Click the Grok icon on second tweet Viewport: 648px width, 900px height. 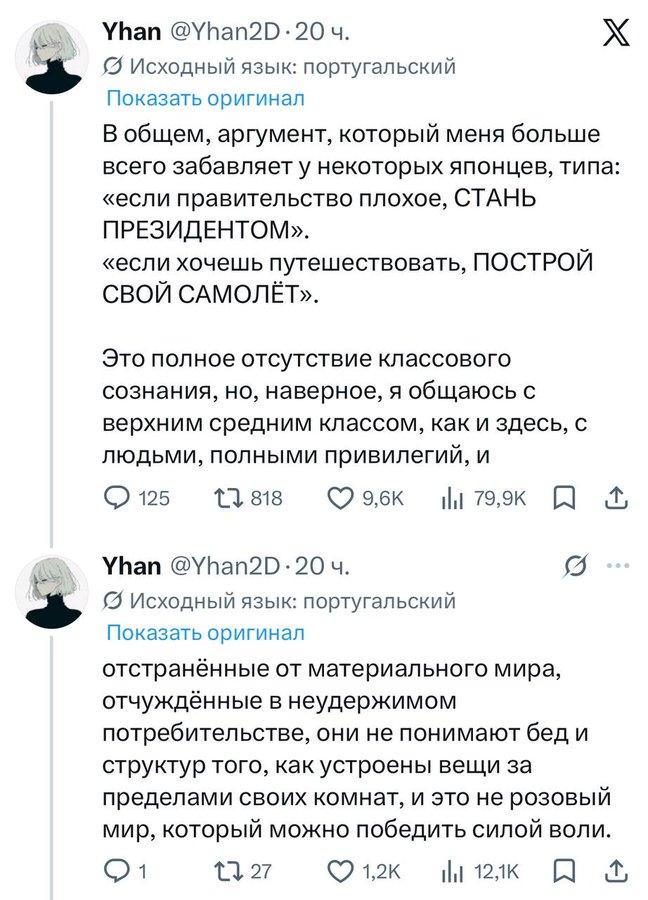click(575, 568)
